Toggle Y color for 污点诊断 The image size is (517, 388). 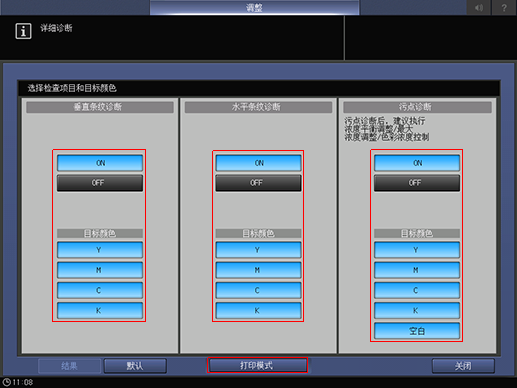pyautogui.click(x=417, y=250)
